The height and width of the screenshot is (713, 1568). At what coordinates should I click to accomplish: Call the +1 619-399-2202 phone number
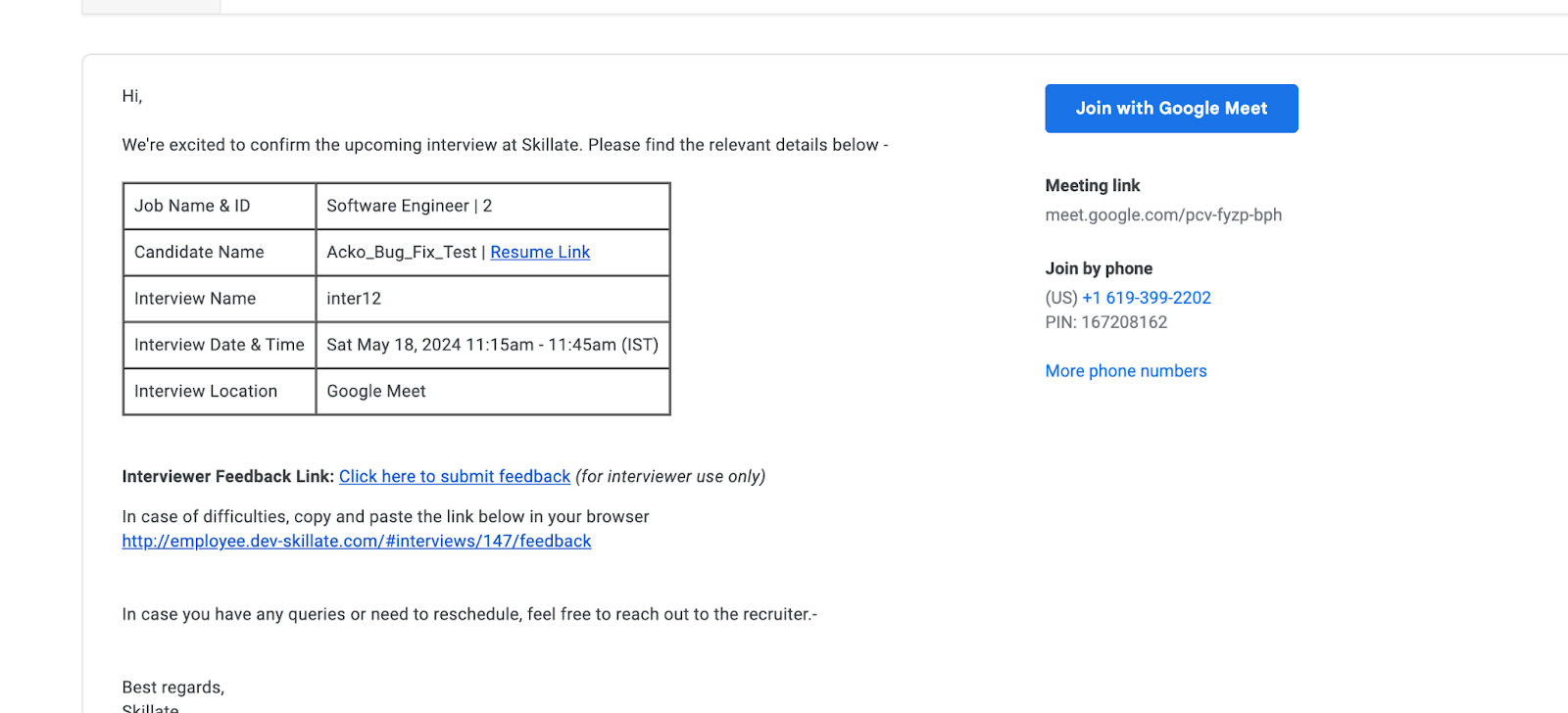click(x=1147, y=298)
